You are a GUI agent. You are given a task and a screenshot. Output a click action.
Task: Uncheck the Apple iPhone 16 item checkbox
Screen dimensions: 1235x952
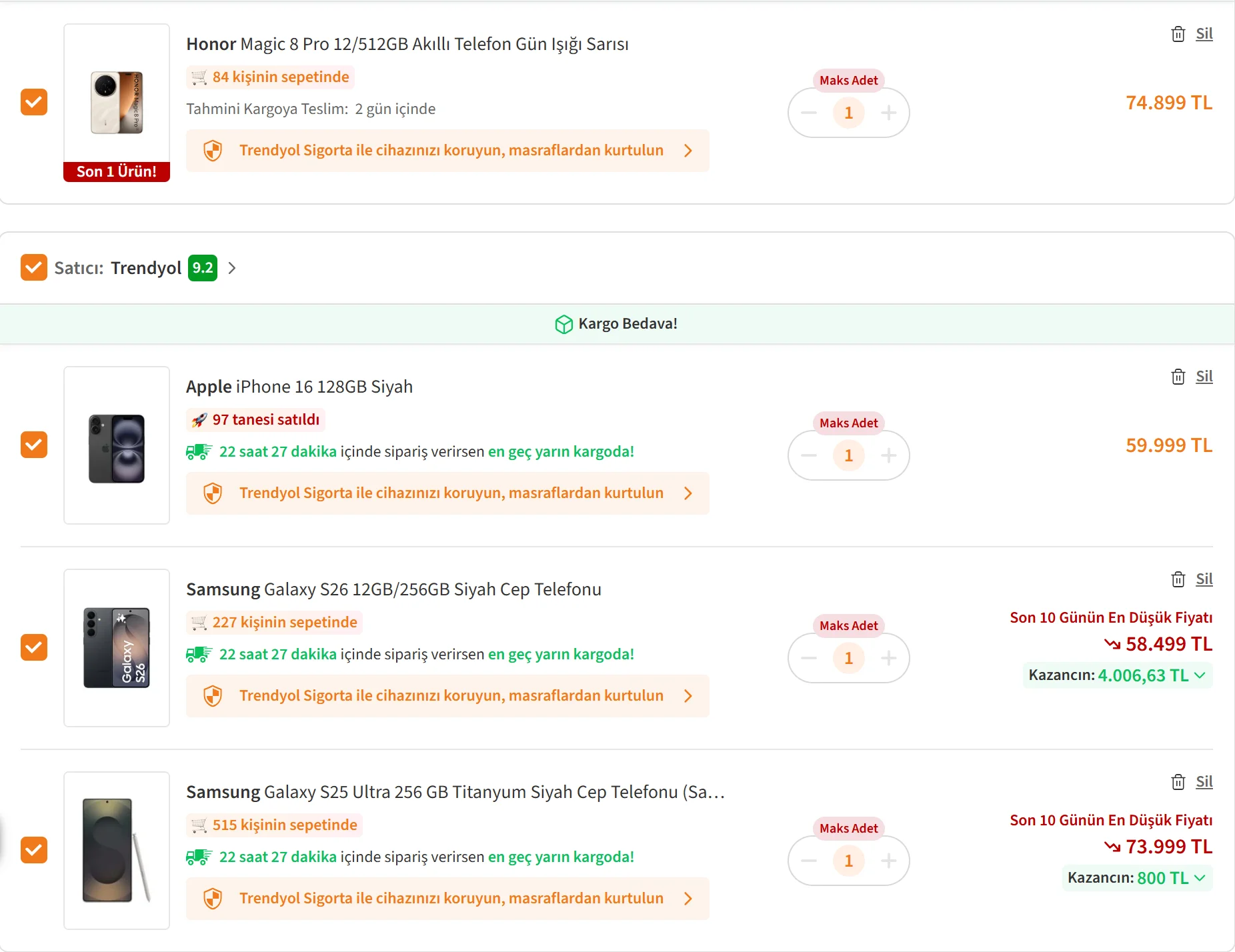tap(34, 445)
